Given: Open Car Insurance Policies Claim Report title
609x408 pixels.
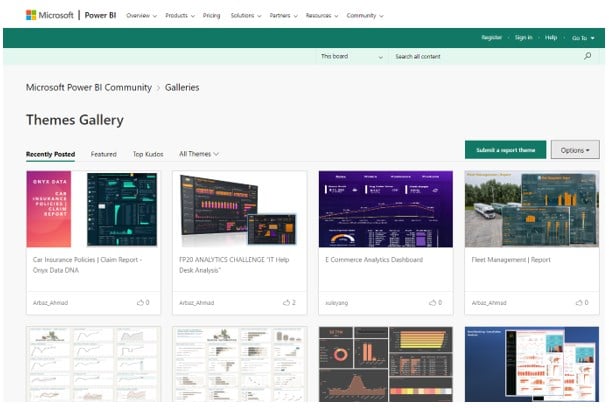Looking at the screenshot, I should [87, 265].
